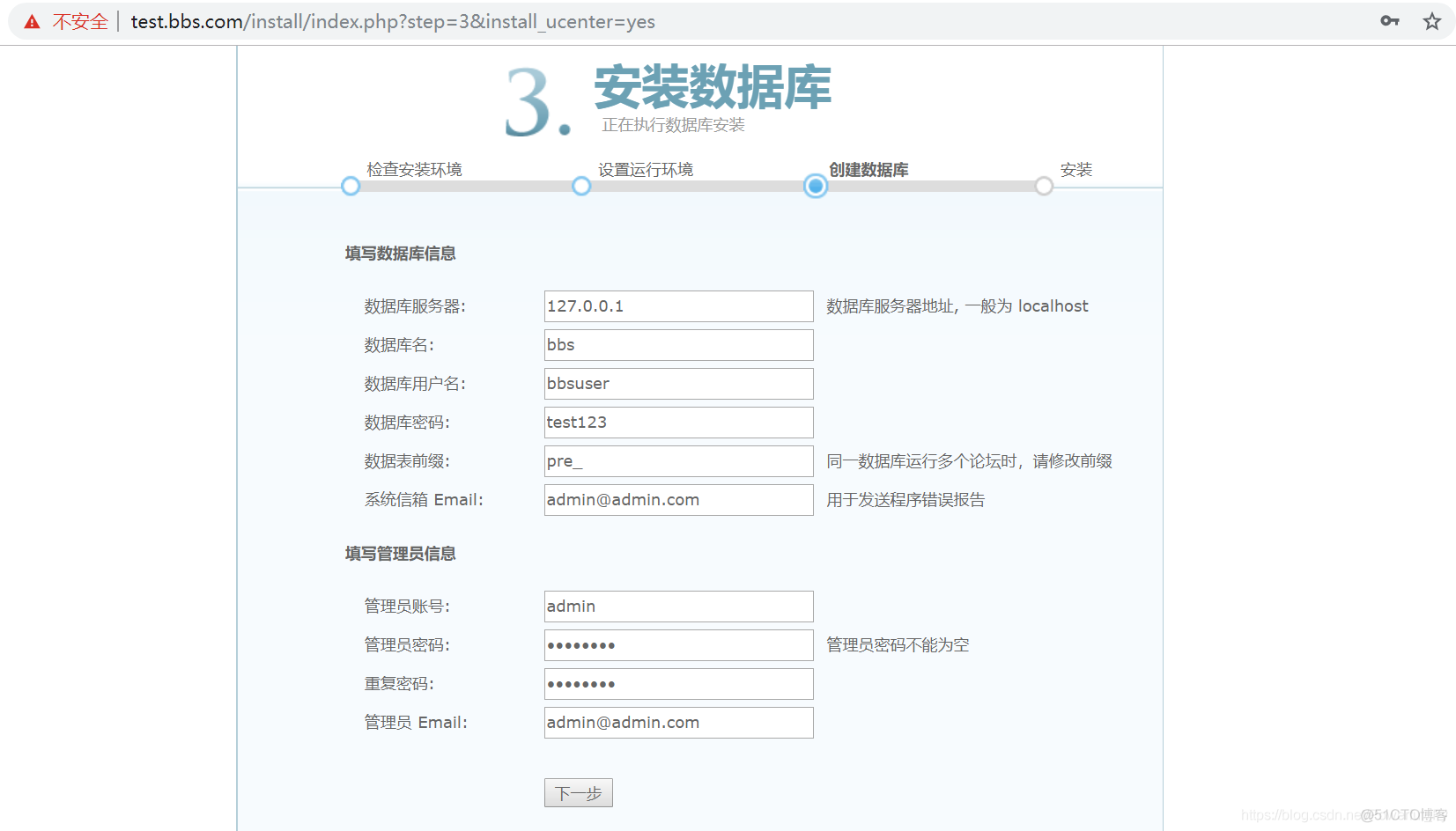This screenshot has width=1456, height=831.
Task: Click the 管理员密码不能为空 hint
Action: point(898,645)
